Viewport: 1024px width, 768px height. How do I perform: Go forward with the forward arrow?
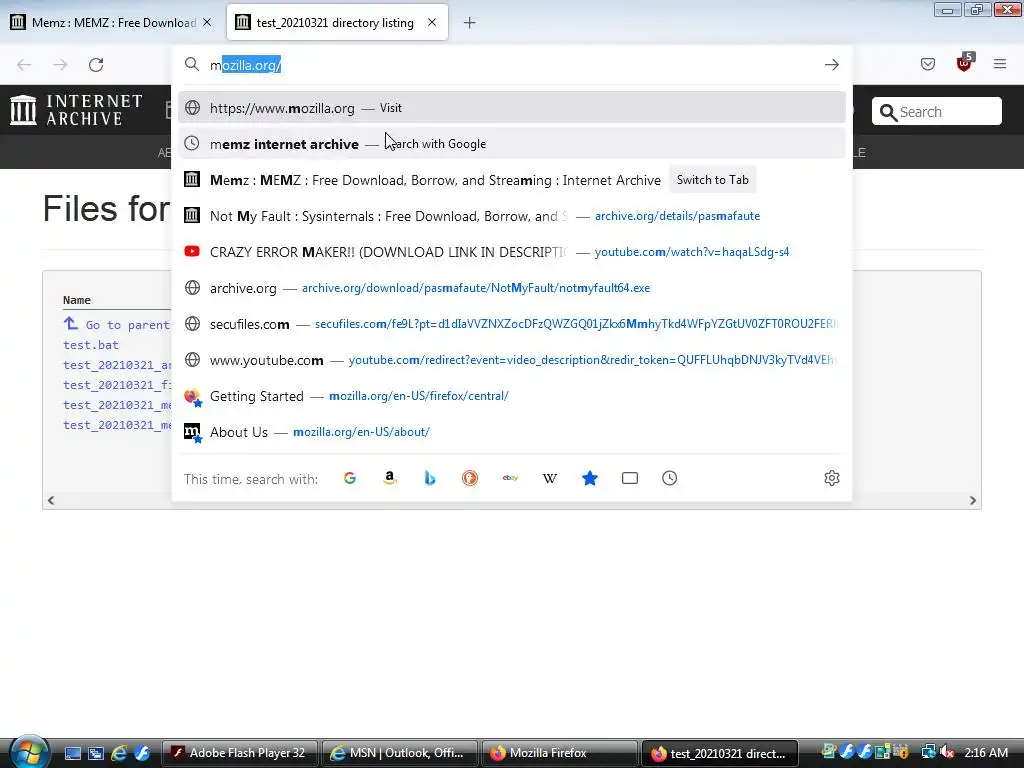[x=60, y=65]
